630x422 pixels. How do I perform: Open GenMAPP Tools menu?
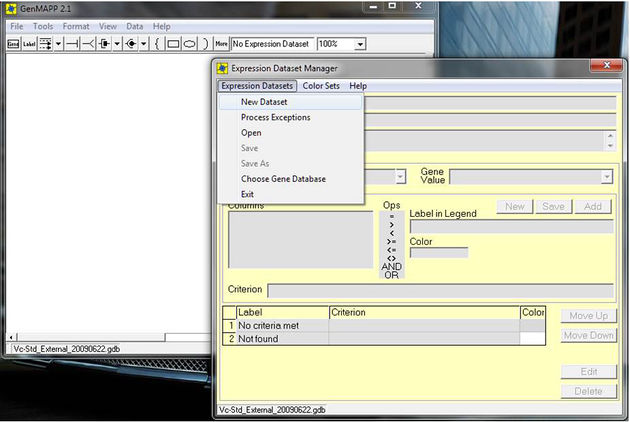coord(43,27)
